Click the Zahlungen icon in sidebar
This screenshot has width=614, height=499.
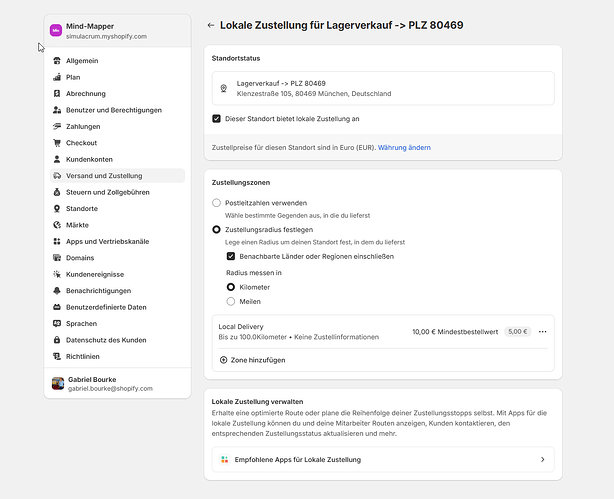[57, 127]
